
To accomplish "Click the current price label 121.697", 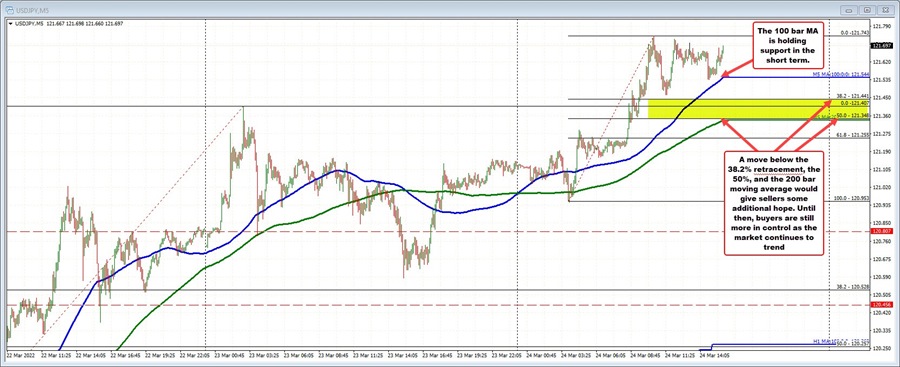I will click(881, 45).
